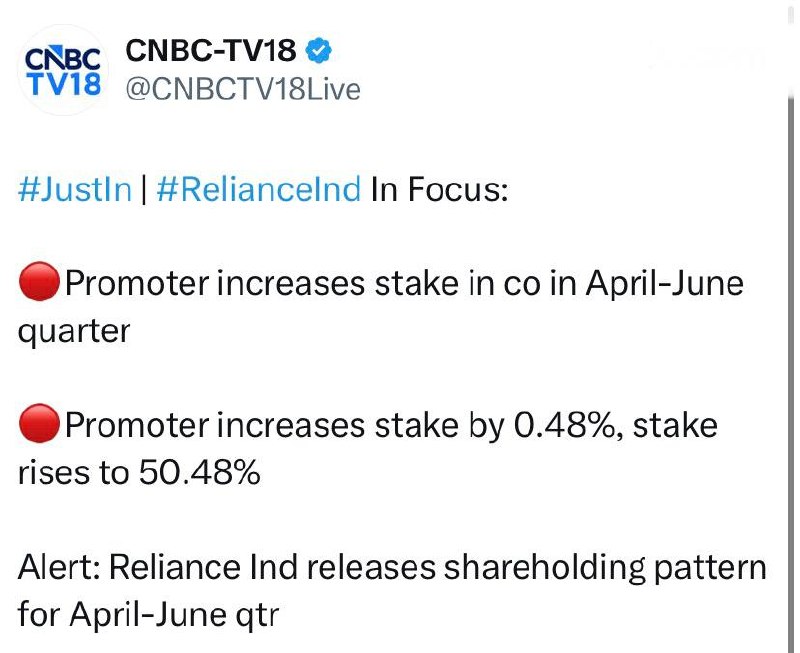Click the 'In Focus:' text
The image size is (800, 653).
tap(439, 189)
